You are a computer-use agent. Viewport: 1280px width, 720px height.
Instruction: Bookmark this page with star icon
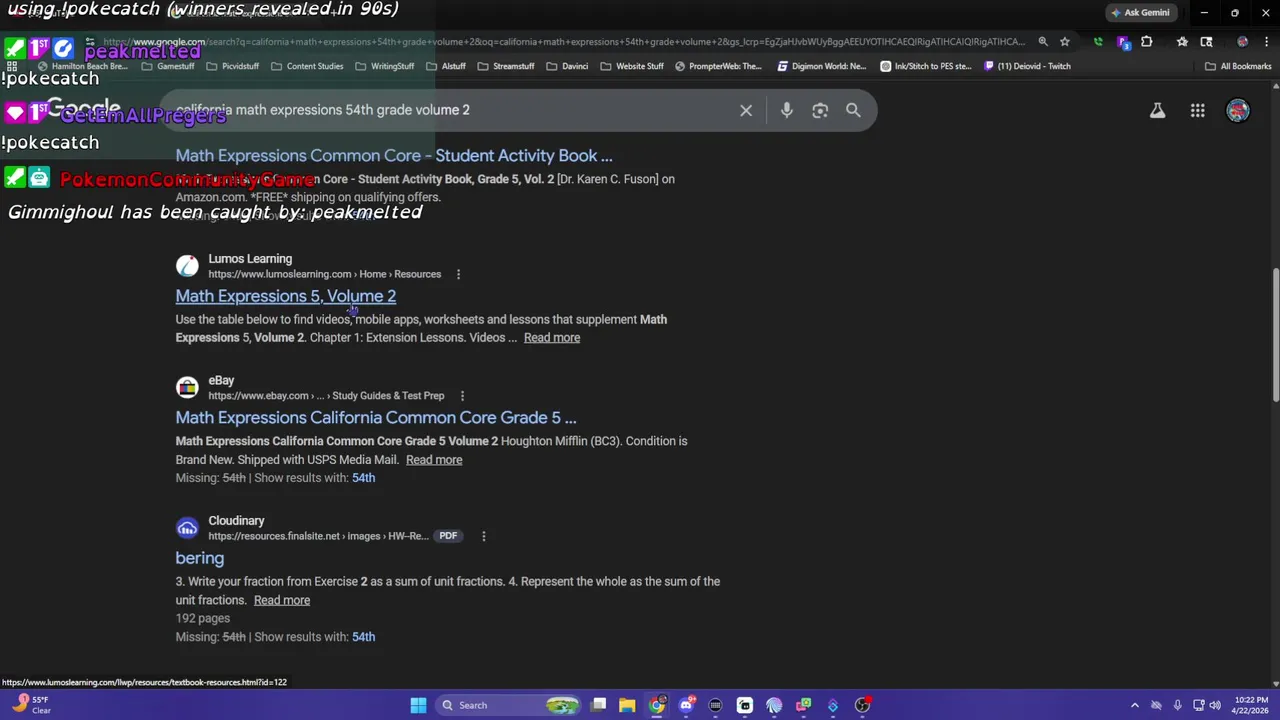tap(1065, 42)
